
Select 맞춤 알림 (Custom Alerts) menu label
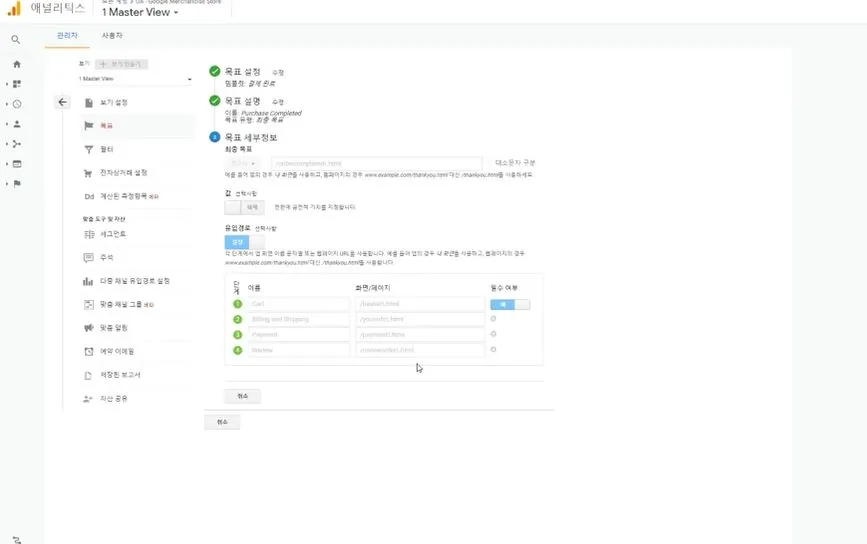(113, 328)
